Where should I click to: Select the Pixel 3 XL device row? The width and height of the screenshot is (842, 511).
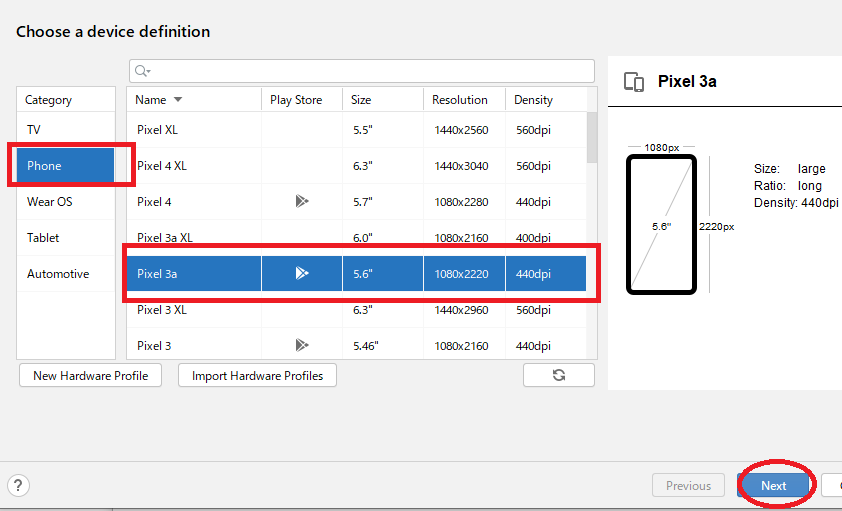[357, 309]
